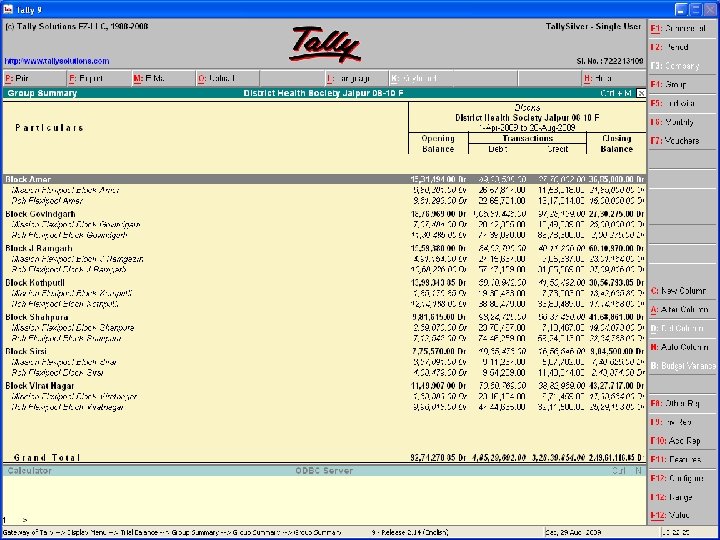The image size is (720, 540).
Task: Click the F11: Features button
Action: click(x=683, y=460)
